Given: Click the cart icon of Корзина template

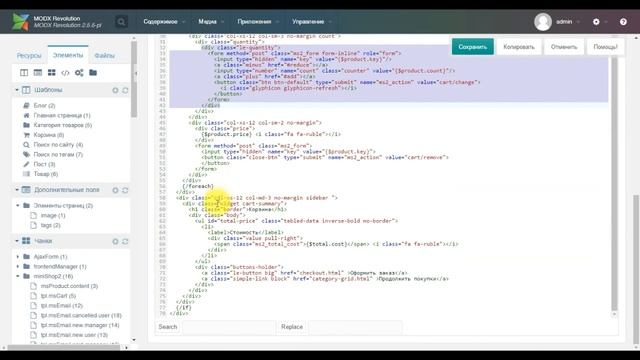Looking at the screenshot, I should click(27, 135).
